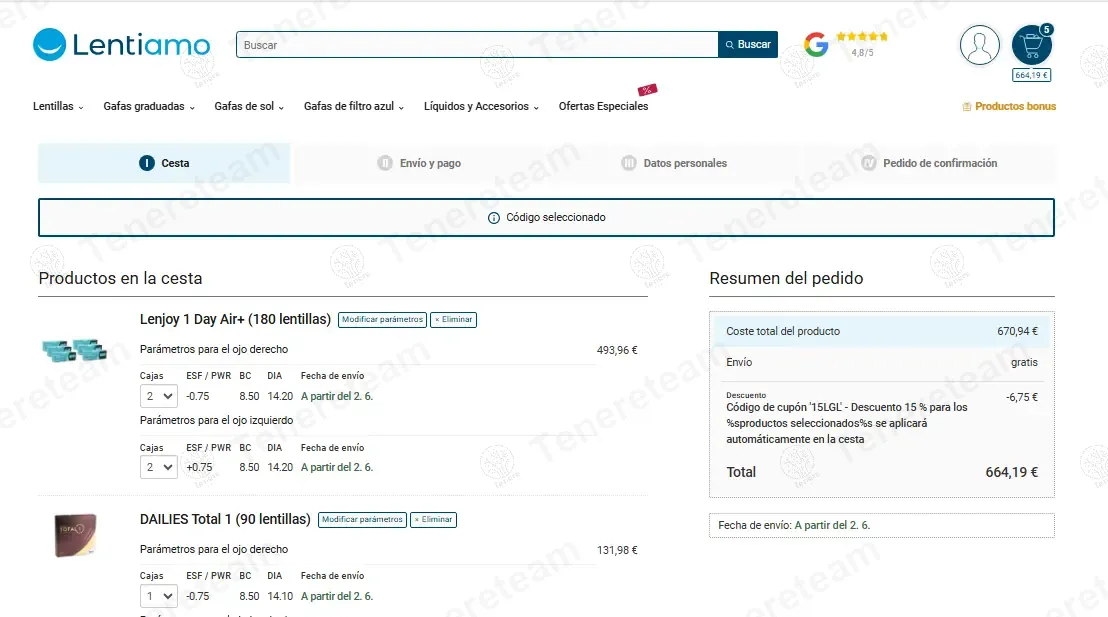Click the red percent offers badge
The width and height of the screenshot is (1108, 617).
click(647, 90)
